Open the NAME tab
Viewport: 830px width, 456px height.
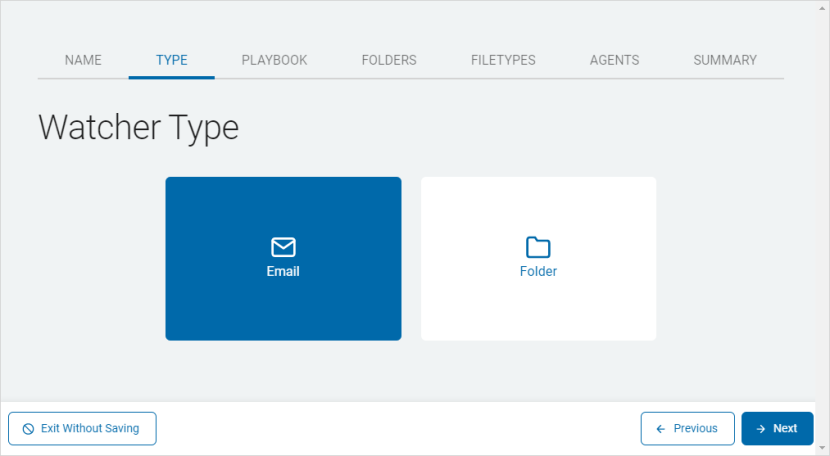coord(83,60)
